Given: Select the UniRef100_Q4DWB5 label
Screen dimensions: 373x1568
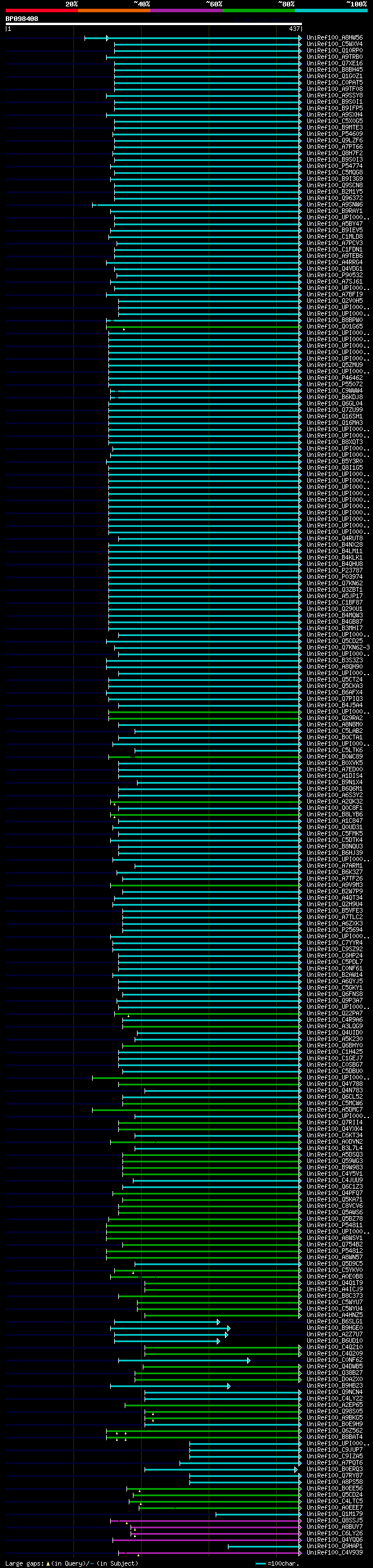Looking at the screenshot, I should [x=335, y=1367].
